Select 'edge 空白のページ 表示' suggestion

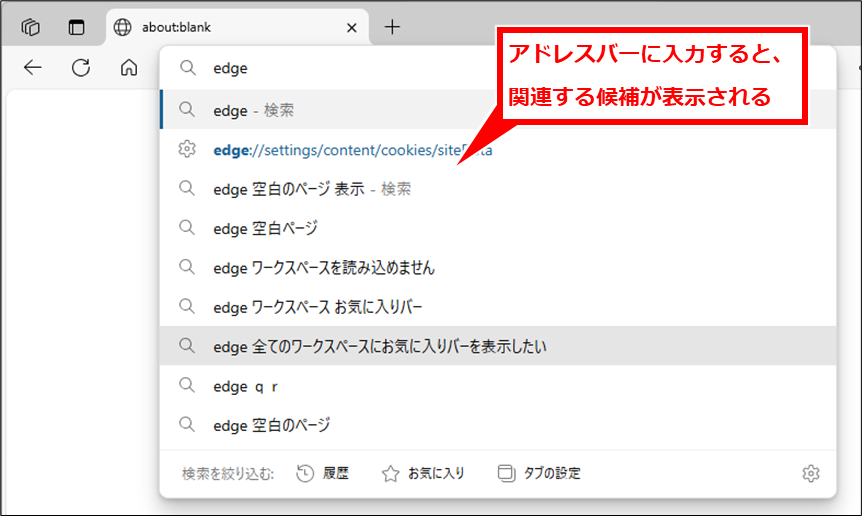[498, 189]
